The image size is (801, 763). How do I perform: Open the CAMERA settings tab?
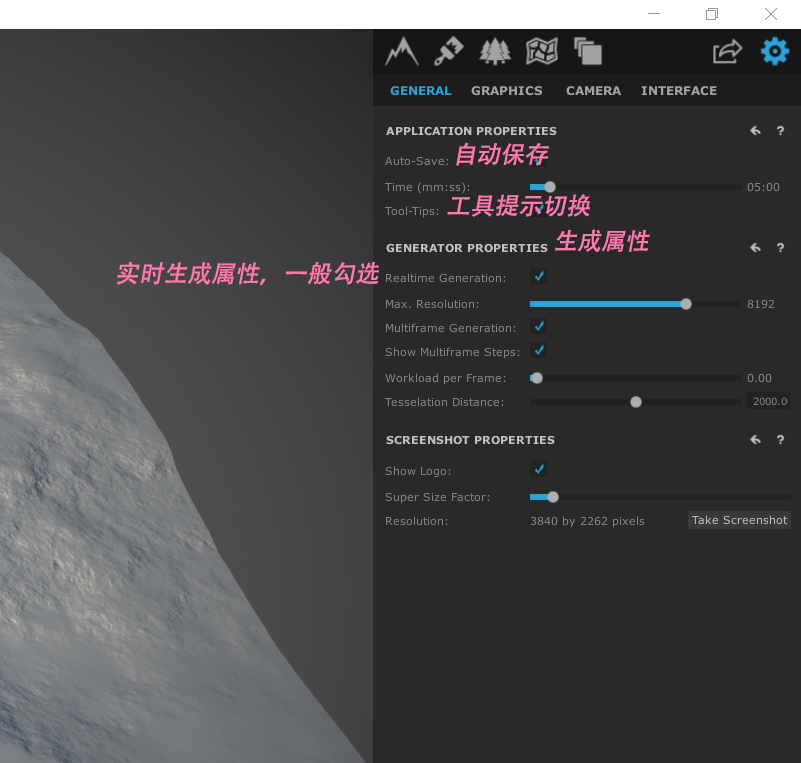[593, 90]
